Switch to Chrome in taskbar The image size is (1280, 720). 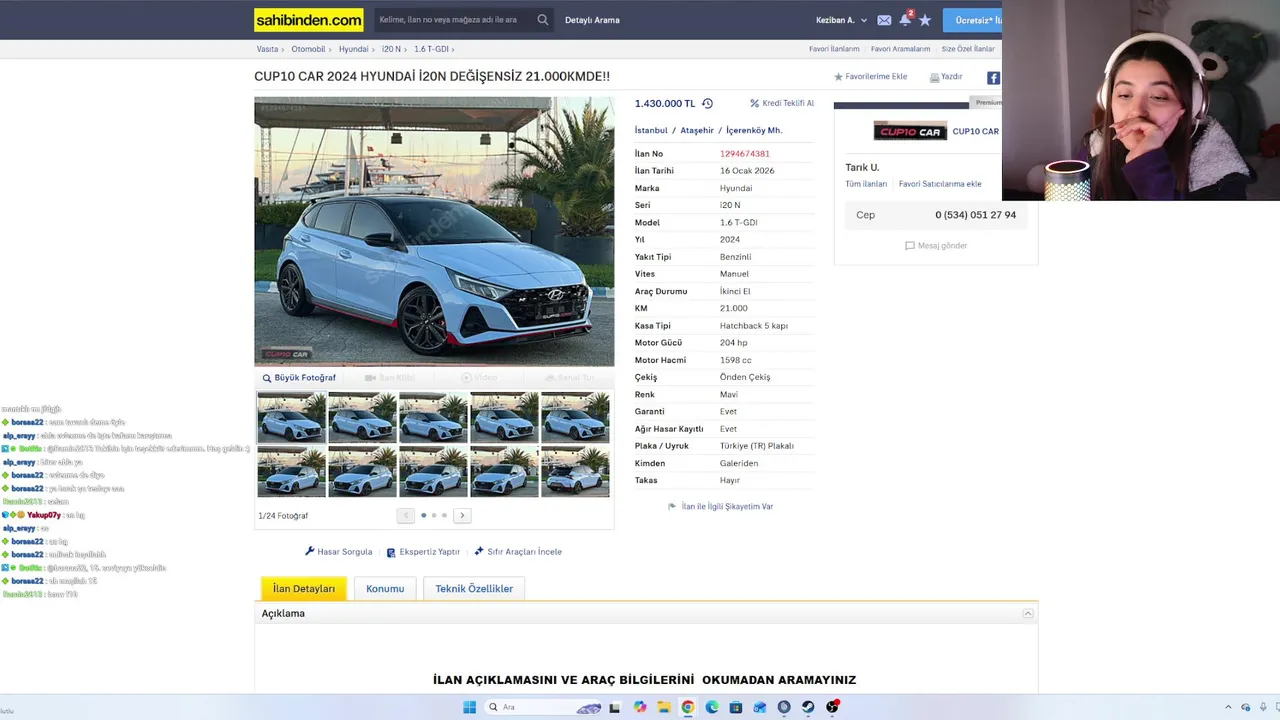(688, 707)
